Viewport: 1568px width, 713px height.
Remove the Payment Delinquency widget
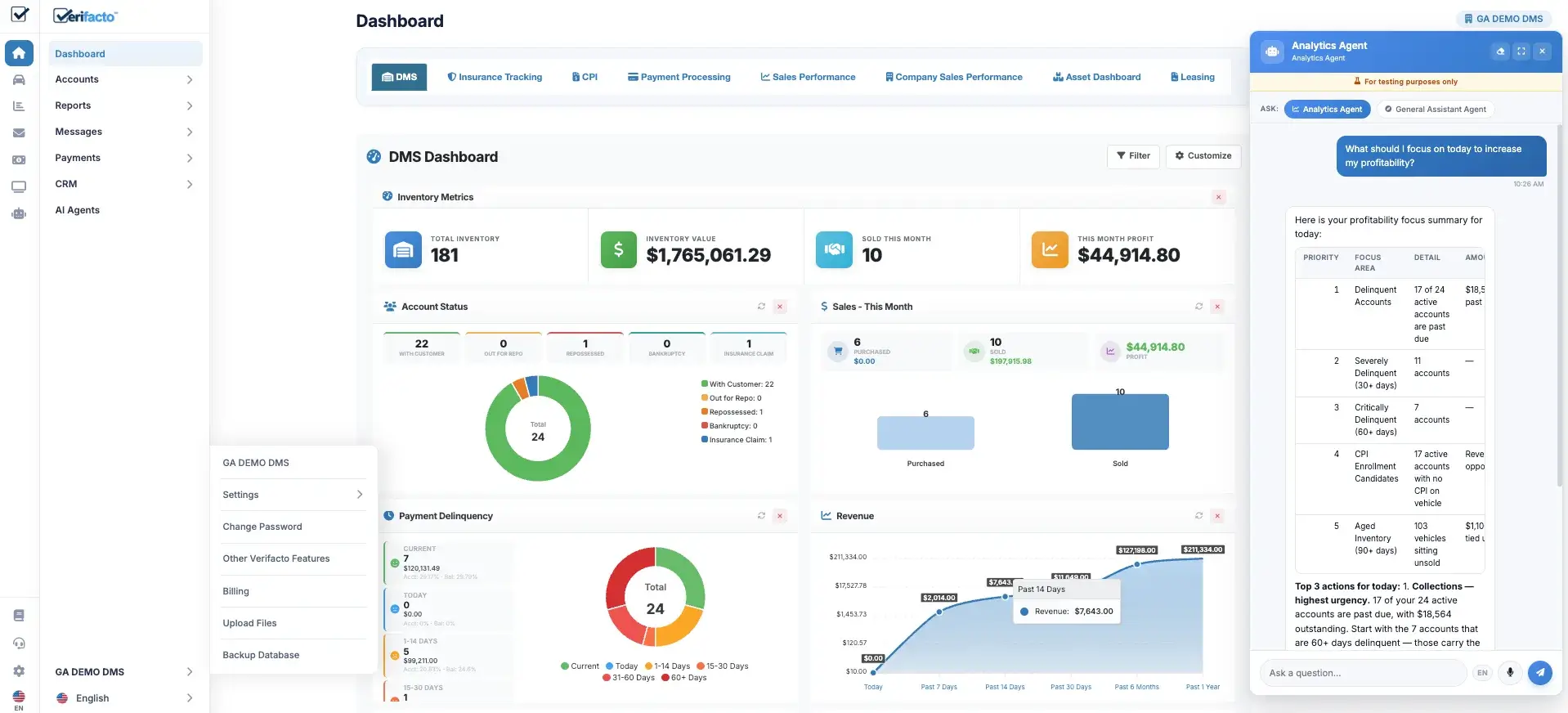coord(780,516)
